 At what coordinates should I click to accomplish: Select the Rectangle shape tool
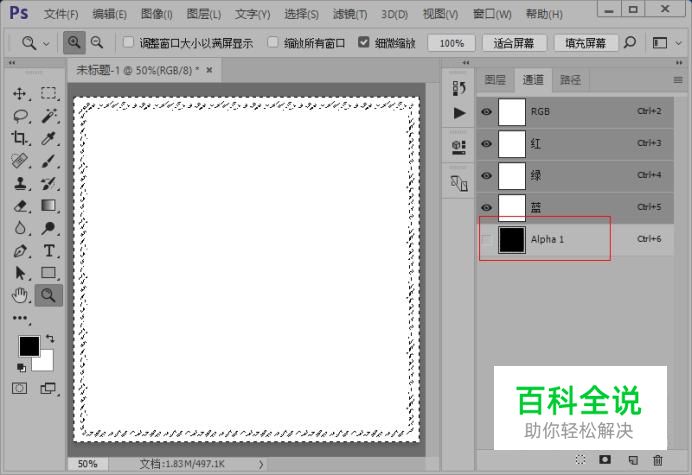[49, 273]
